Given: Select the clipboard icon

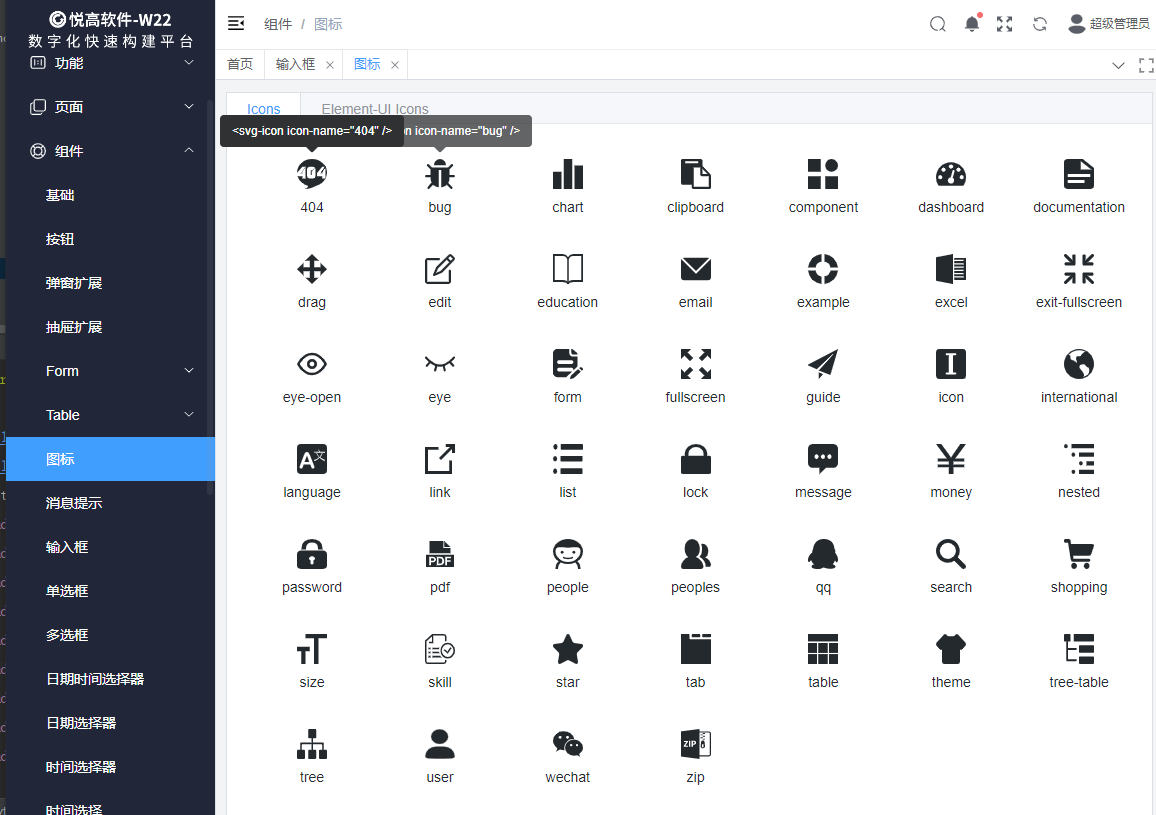Looking at the screenshot, I should (695, 175).
